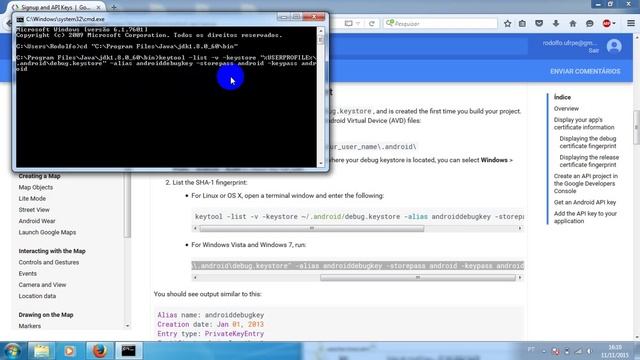Open Location data page
This screenshot has width=640, height=360.
(37, 296)
